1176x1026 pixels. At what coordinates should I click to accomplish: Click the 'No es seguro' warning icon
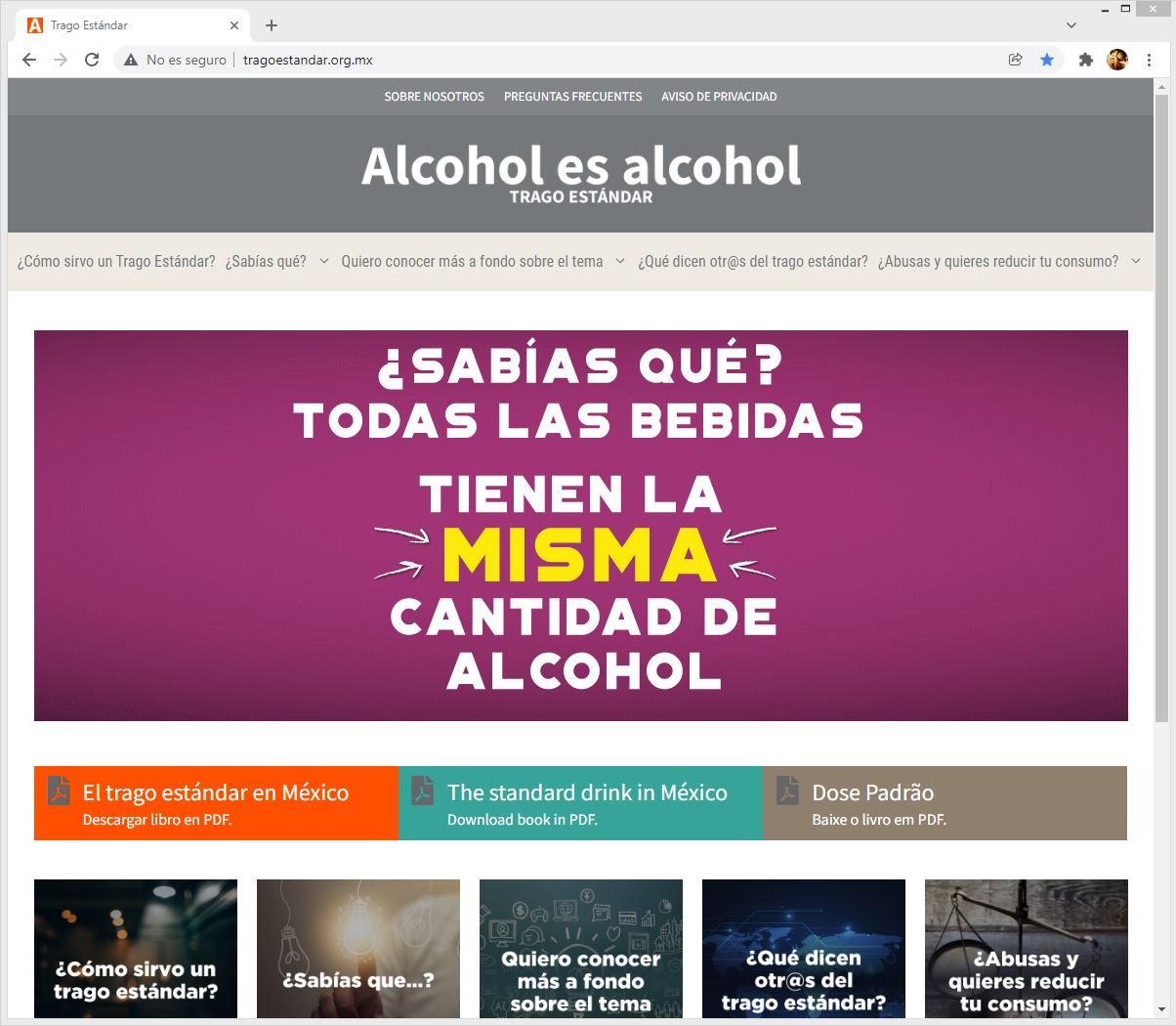(x=131, y=60)
